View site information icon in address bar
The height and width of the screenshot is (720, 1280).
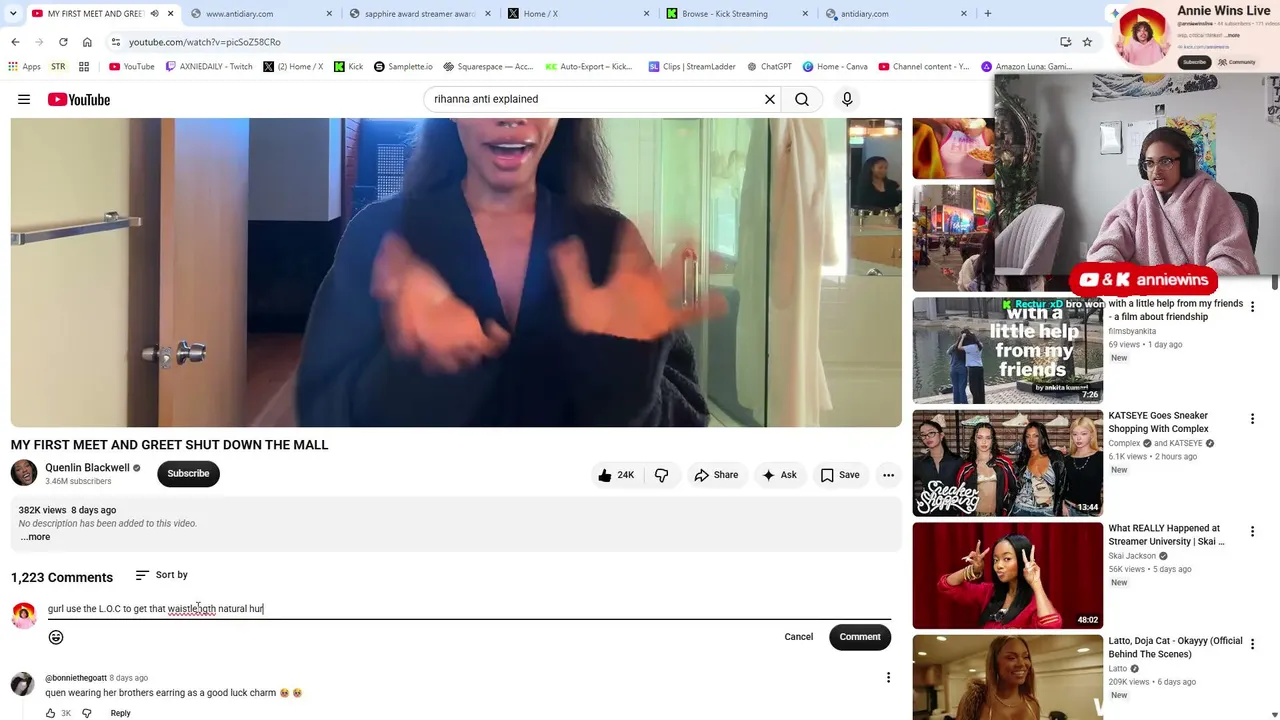tap(116, 42)
